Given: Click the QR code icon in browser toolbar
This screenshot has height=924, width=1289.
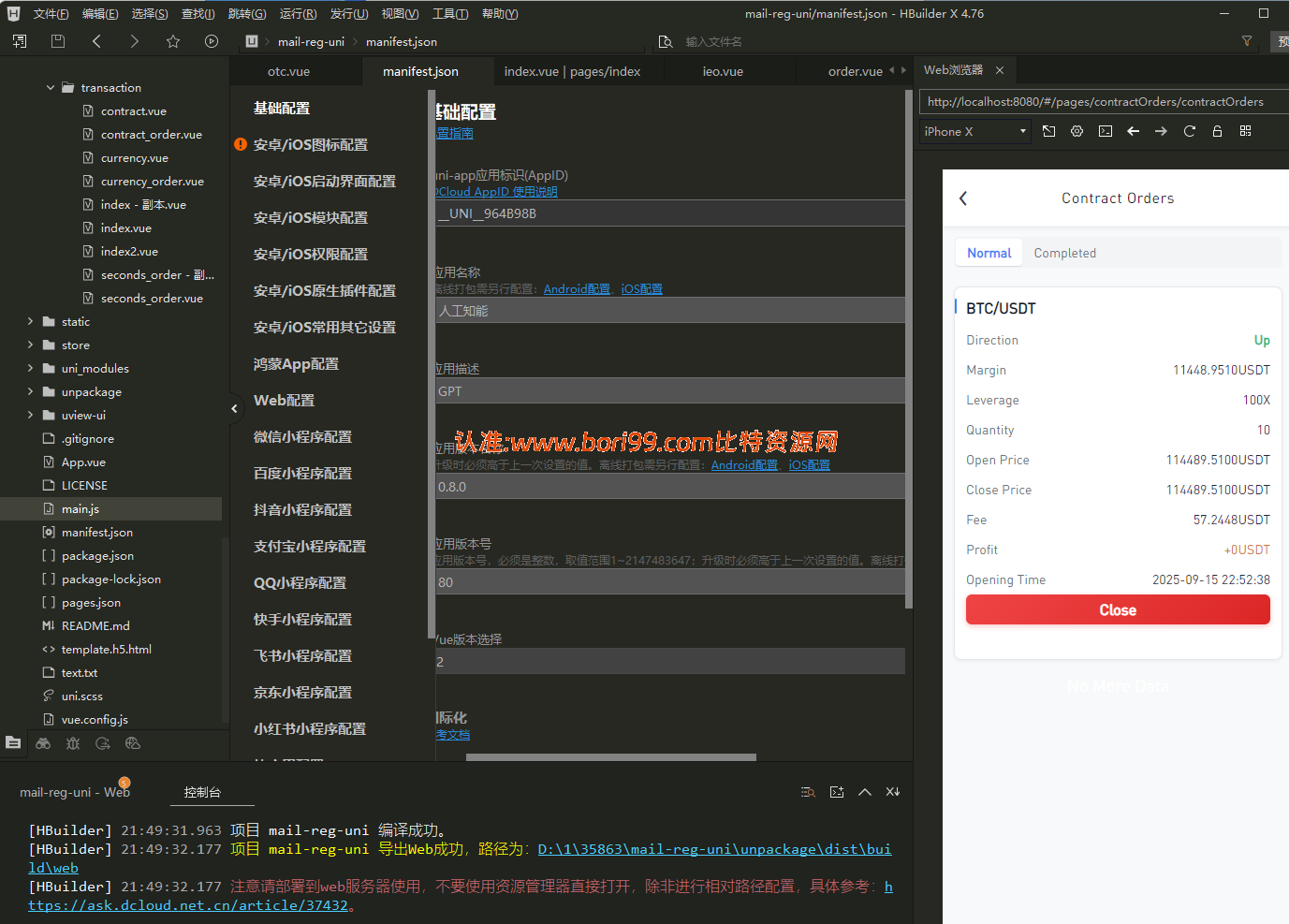Looking at the screenshot, I should coord(1246,131).
